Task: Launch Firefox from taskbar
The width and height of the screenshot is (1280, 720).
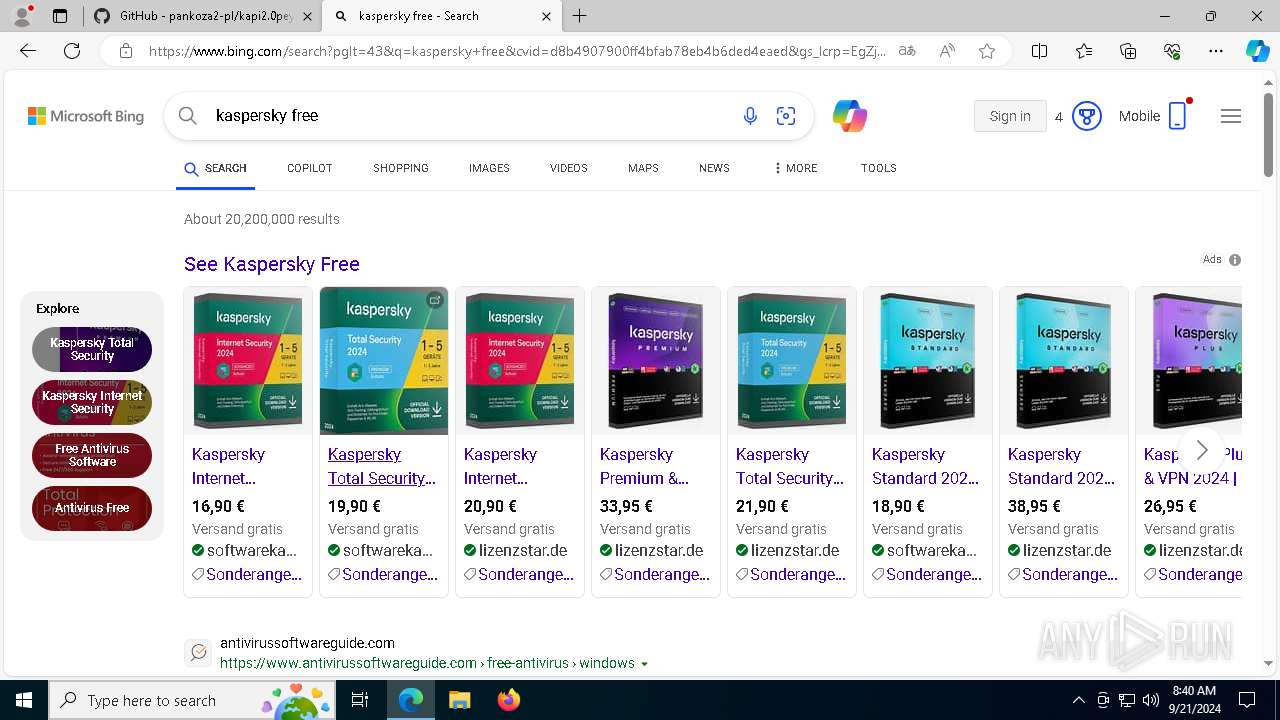Action: pyautogui.click(x=509, y=700)
